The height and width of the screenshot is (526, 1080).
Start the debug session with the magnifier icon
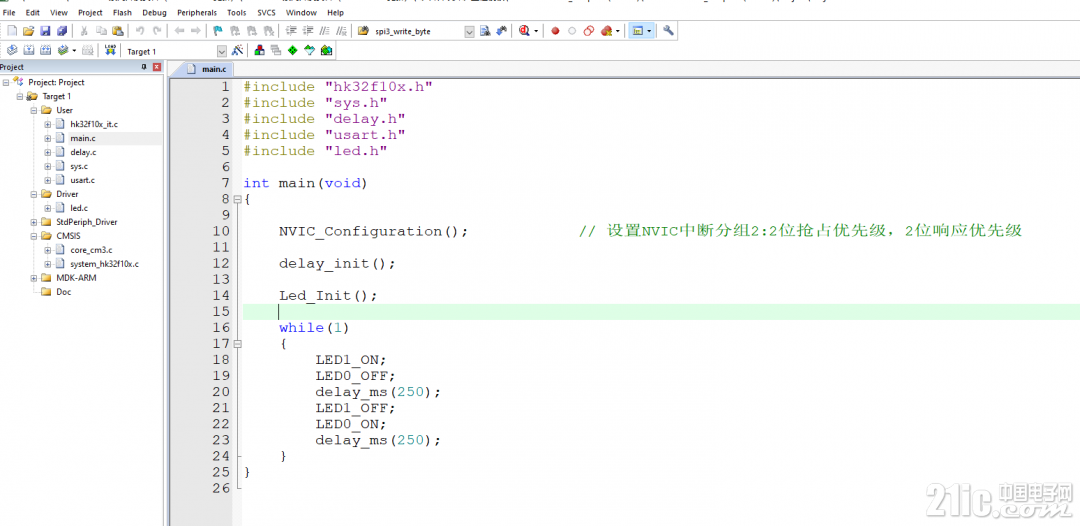click(524, 31)
